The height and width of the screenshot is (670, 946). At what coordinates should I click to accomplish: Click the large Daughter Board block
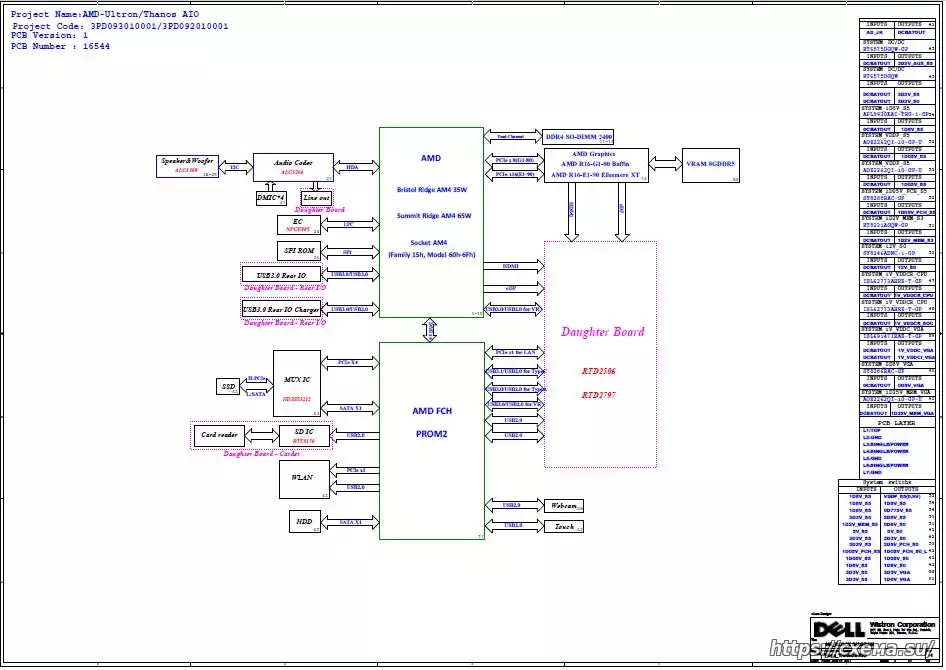tap(600, 354)
